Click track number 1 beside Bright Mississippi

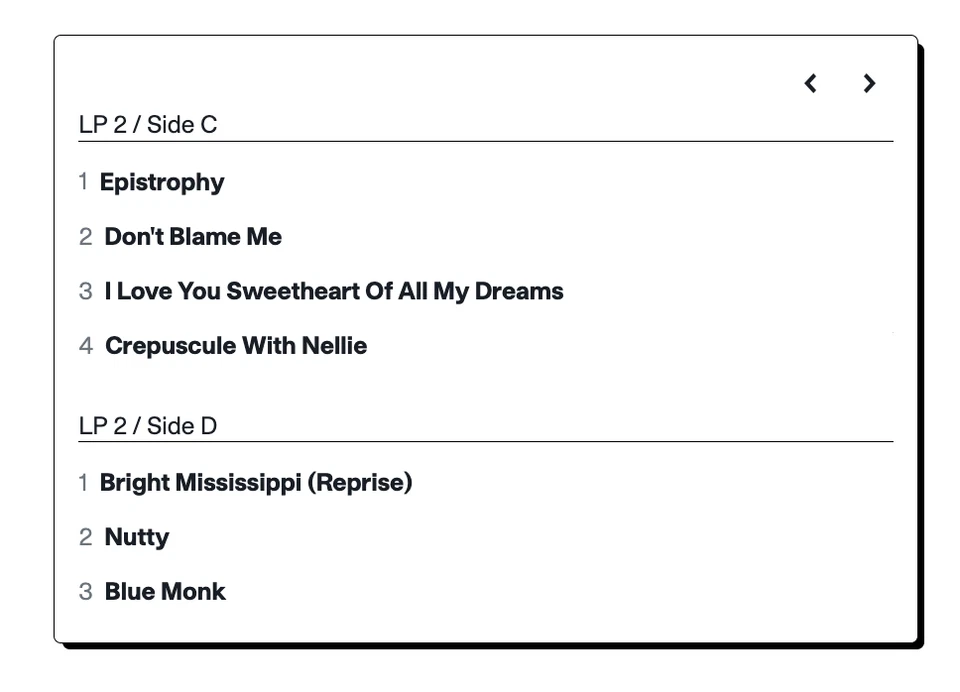pos(83,483)
